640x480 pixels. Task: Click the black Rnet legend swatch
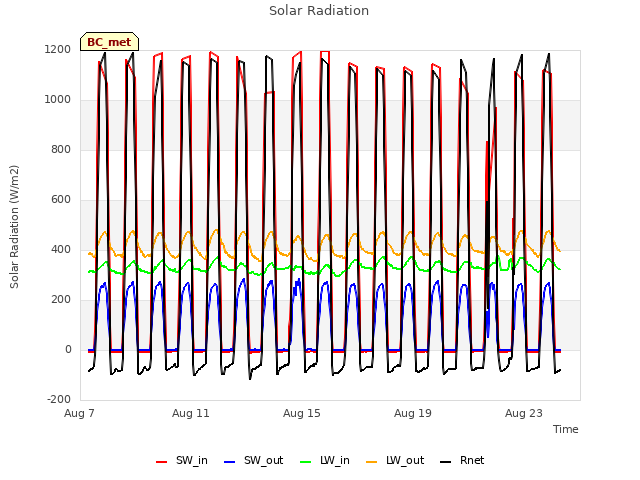[x=446, y=462]
